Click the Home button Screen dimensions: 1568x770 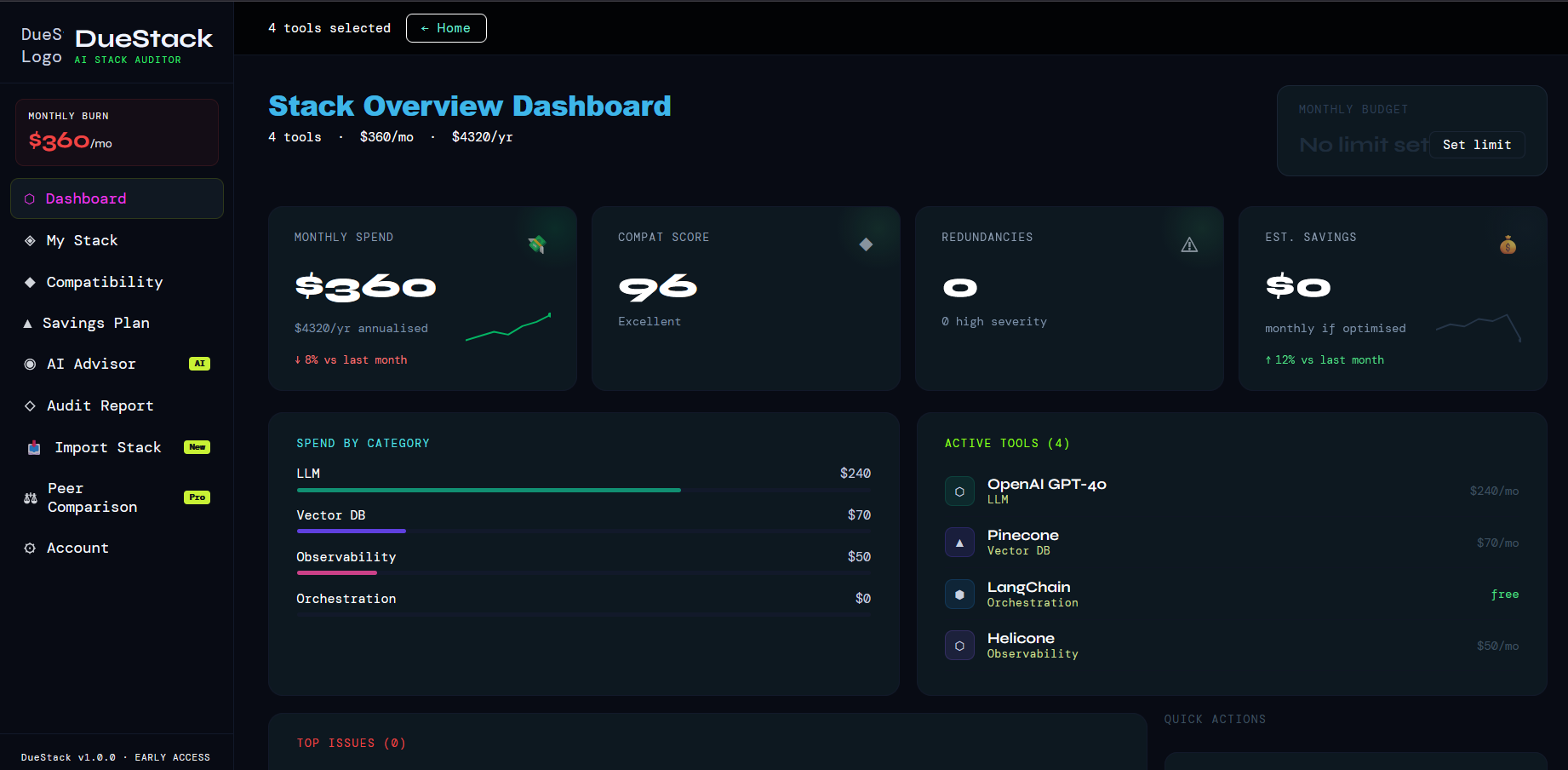[446, 28]
